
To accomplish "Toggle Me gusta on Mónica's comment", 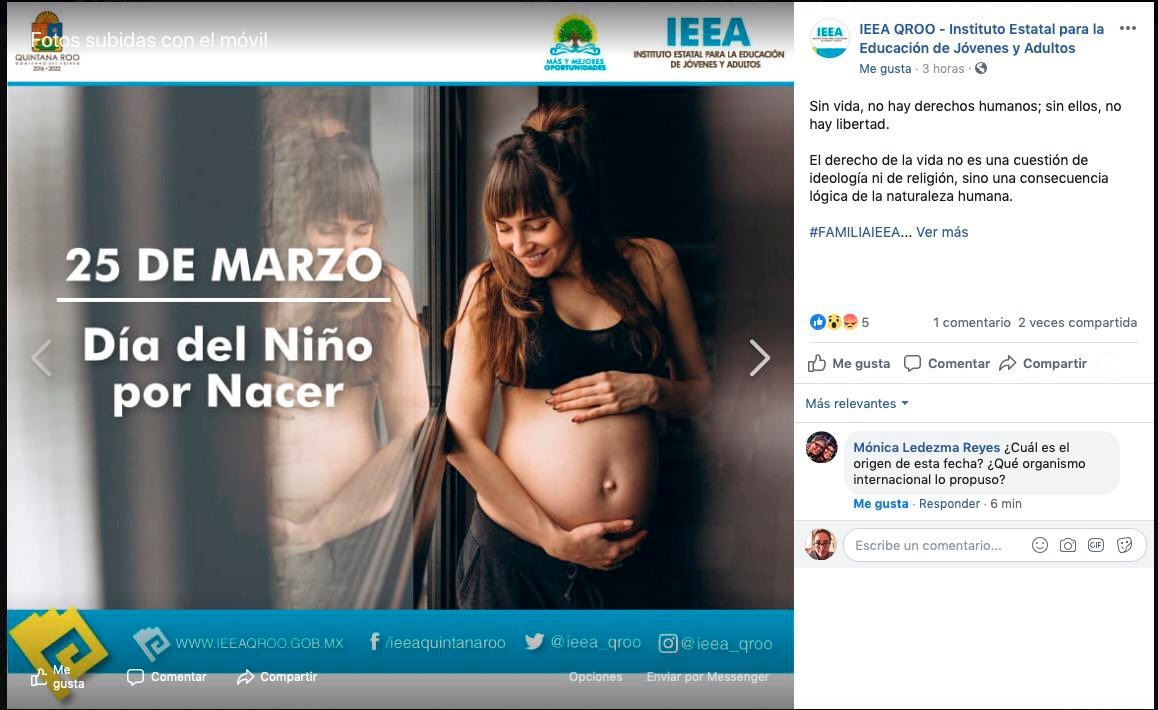I will (880, 504).
